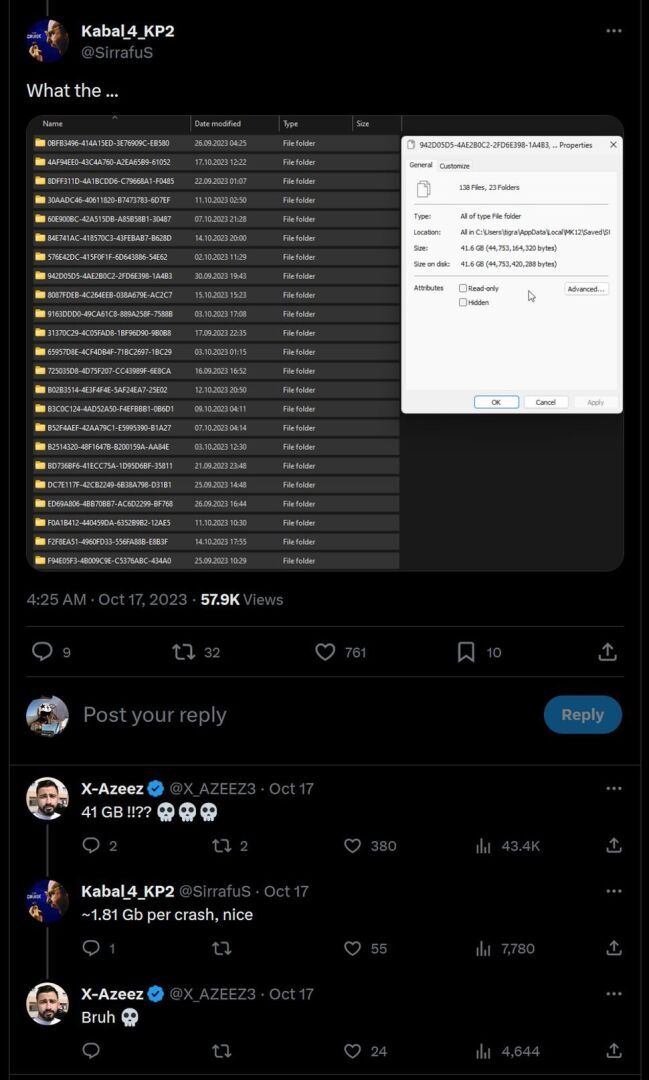Open more options on main post
Viewport: 649px width, 1080px height.
tap(614, 31)
